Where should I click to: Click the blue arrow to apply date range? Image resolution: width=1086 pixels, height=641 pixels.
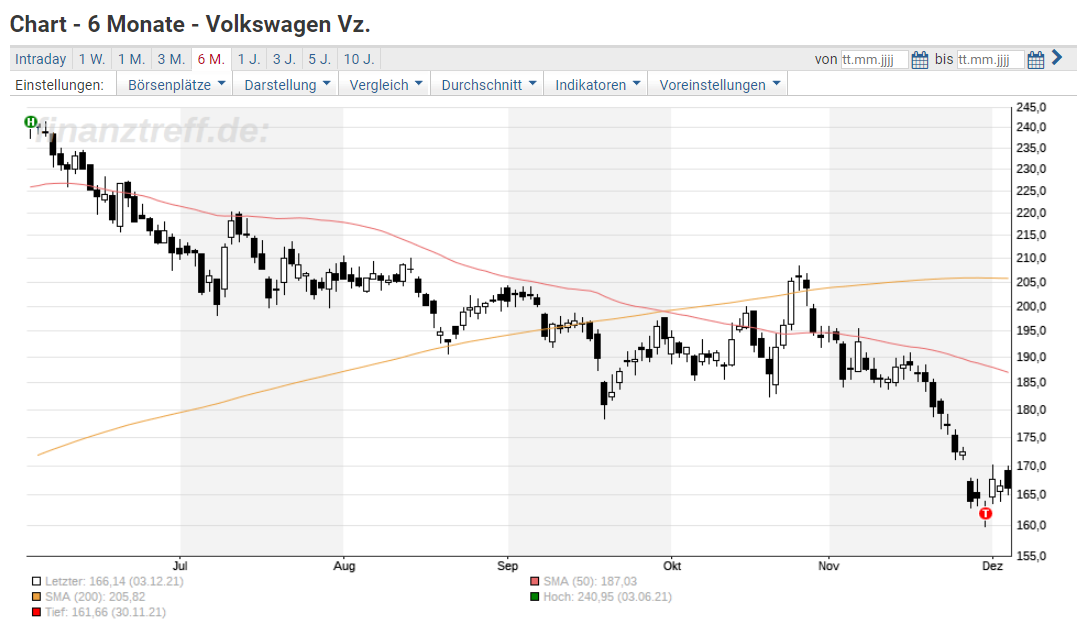tap(1057, 58)
